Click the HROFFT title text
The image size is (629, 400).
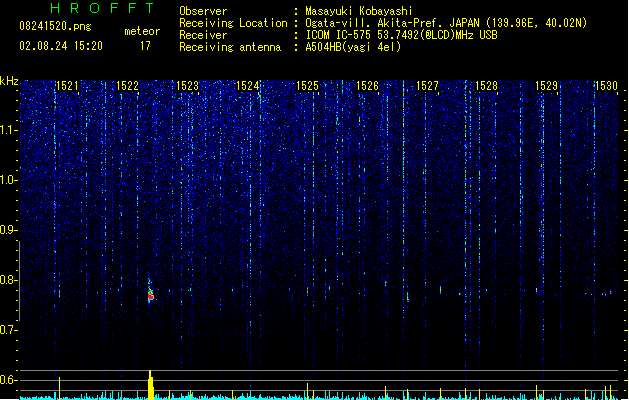coord(103,8)
